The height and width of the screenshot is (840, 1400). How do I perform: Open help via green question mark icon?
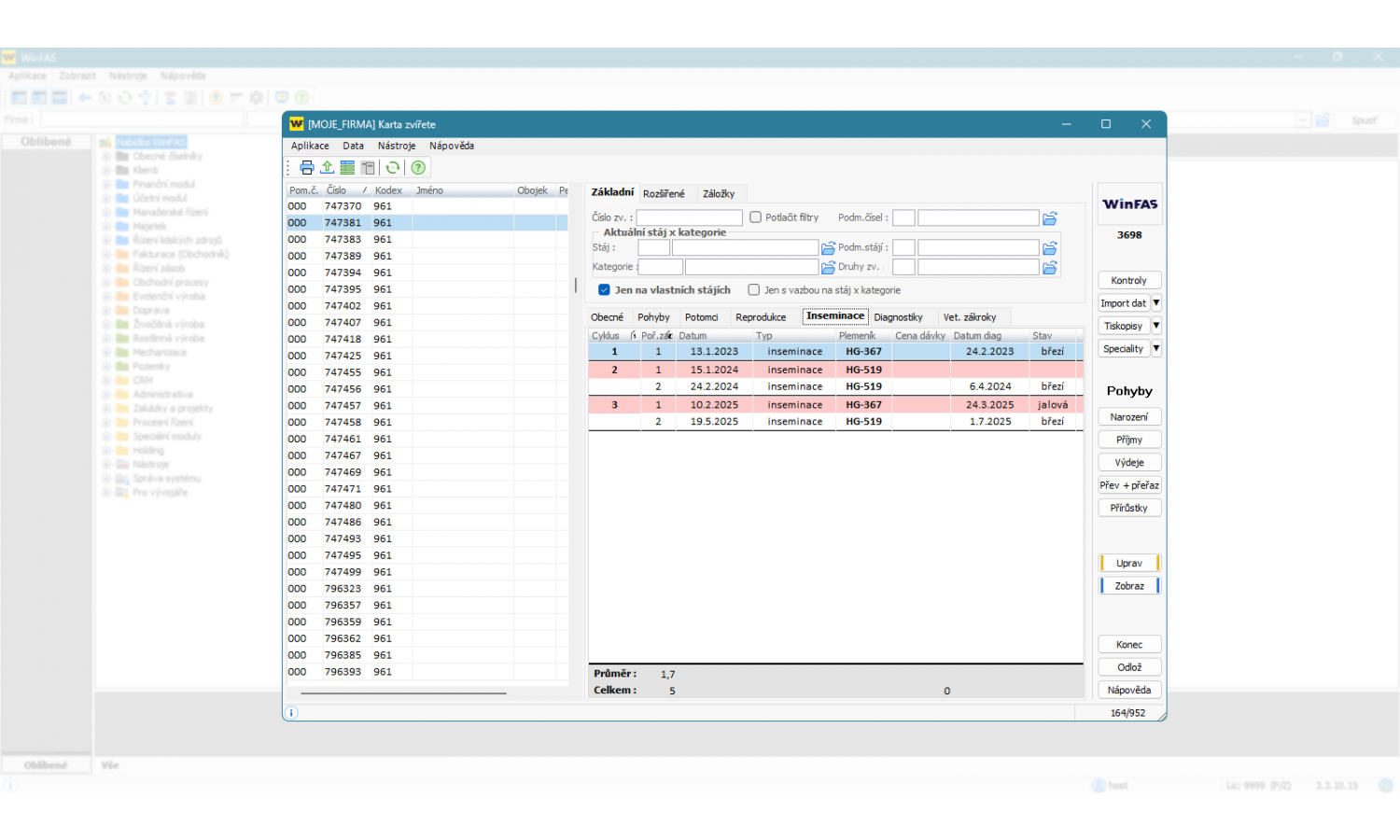click(x=418, y=168)
